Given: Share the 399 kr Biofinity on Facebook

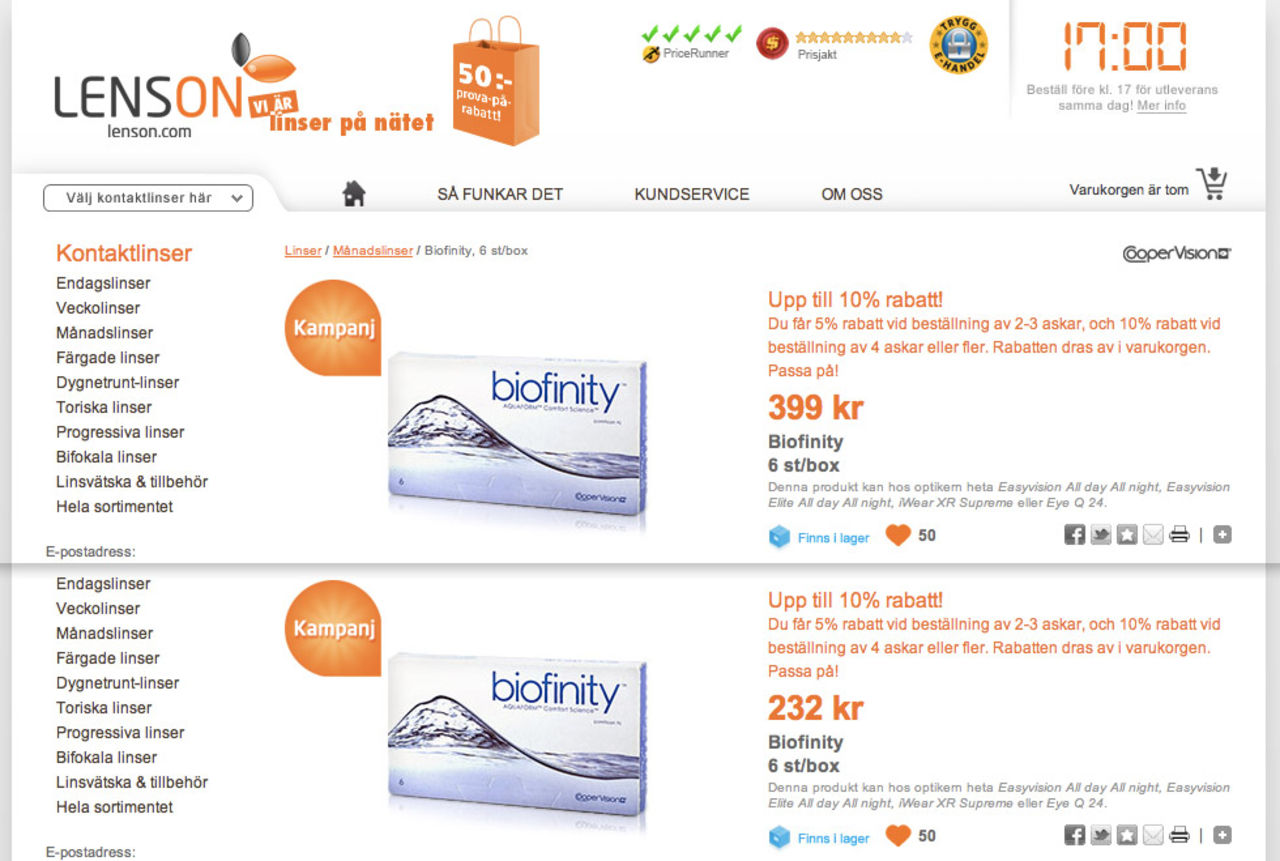Looking at the screenshot, I should (1075, 535).
